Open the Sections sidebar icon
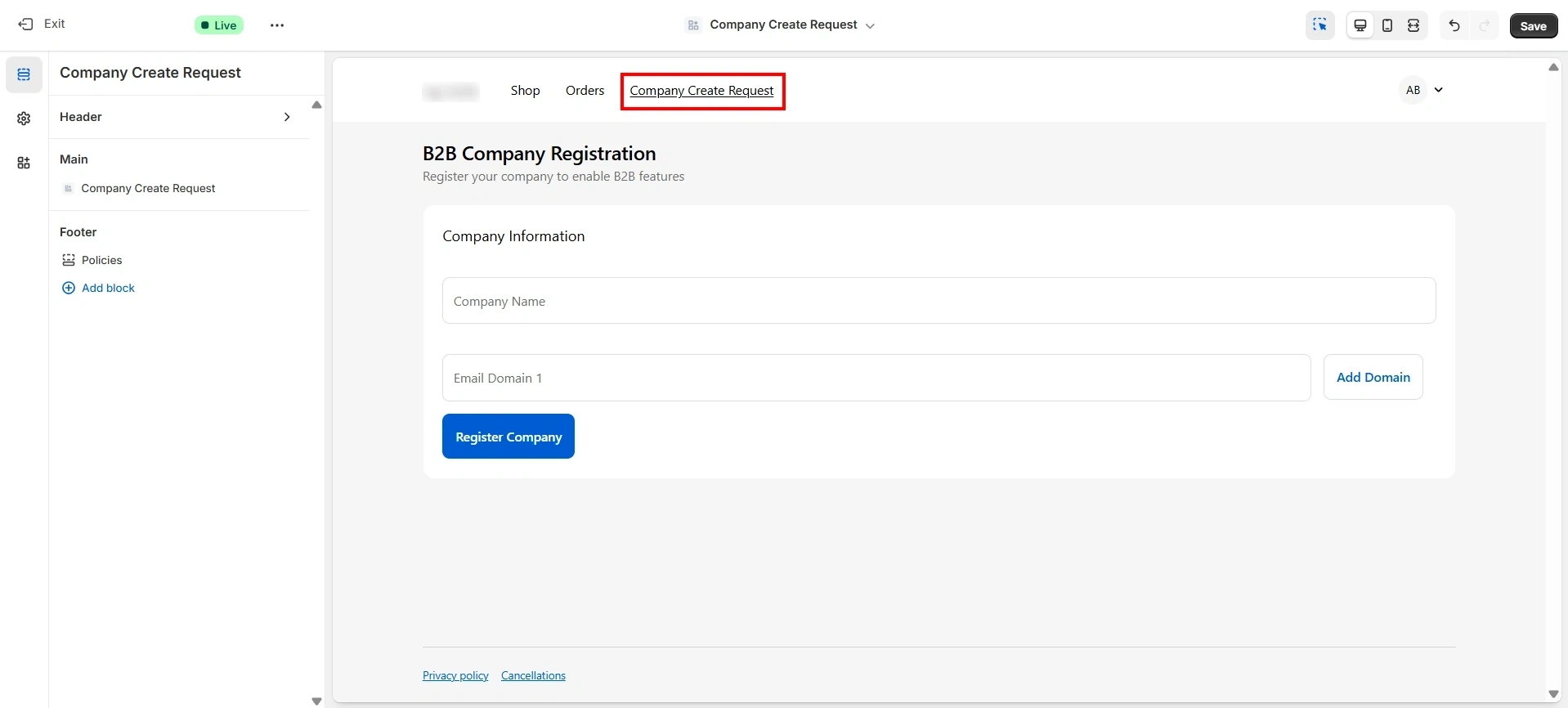Viewport: 1568px width, 708px height. pyautogui.click(x=24, y=74)
